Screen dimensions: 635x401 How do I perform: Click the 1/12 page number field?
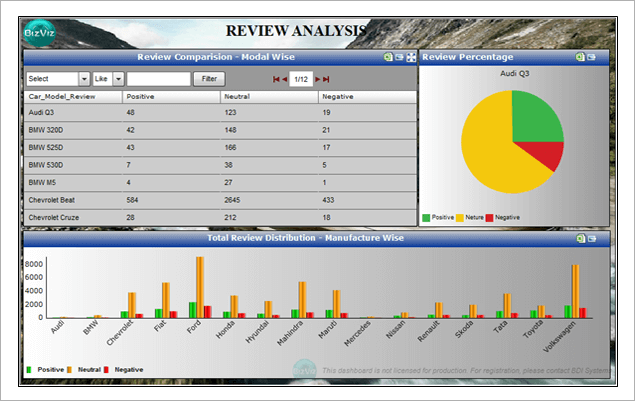[301, 79]
